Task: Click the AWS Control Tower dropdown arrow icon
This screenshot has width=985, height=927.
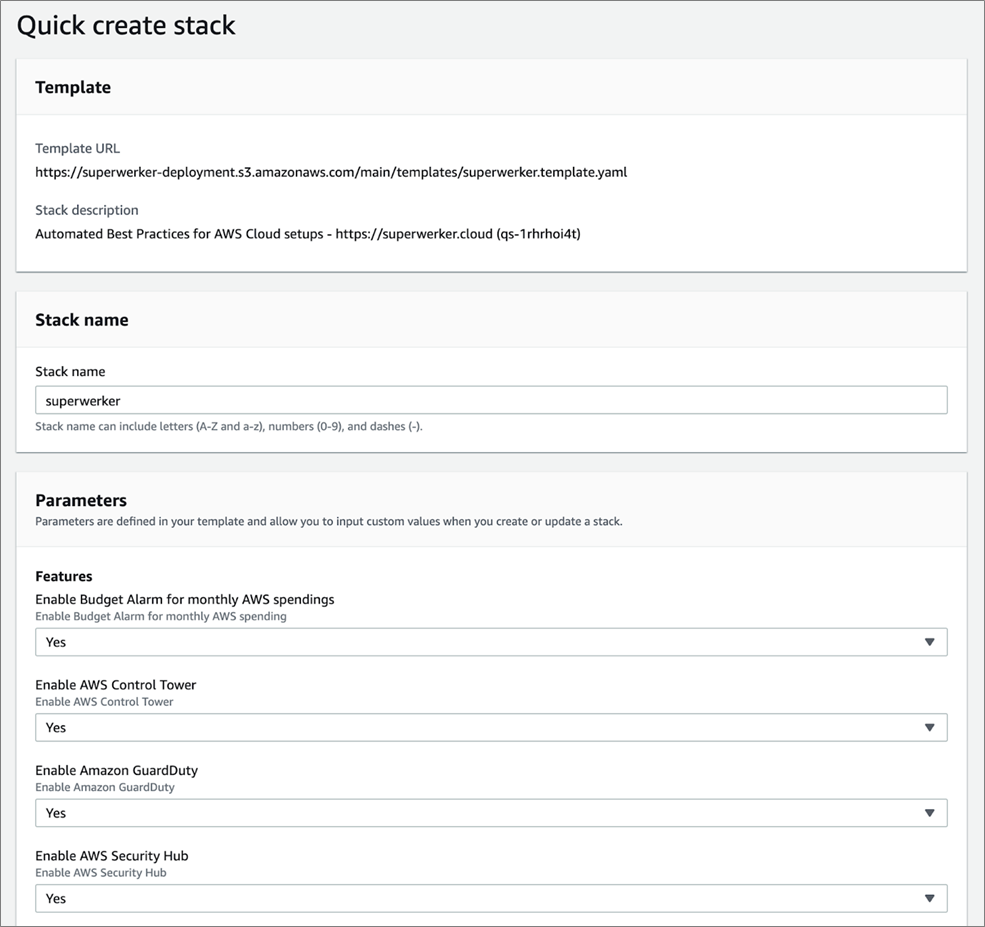Action: tap(929, 727)
